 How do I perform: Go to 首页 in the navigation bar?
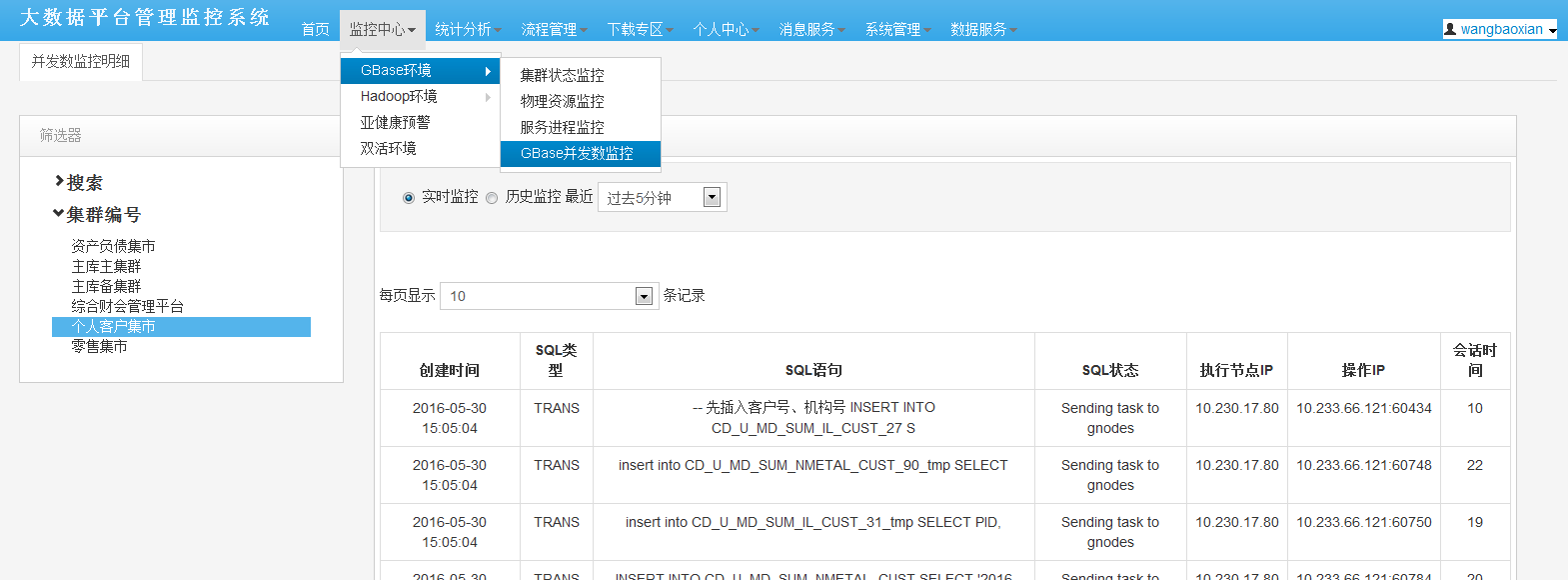coord(316,29)
